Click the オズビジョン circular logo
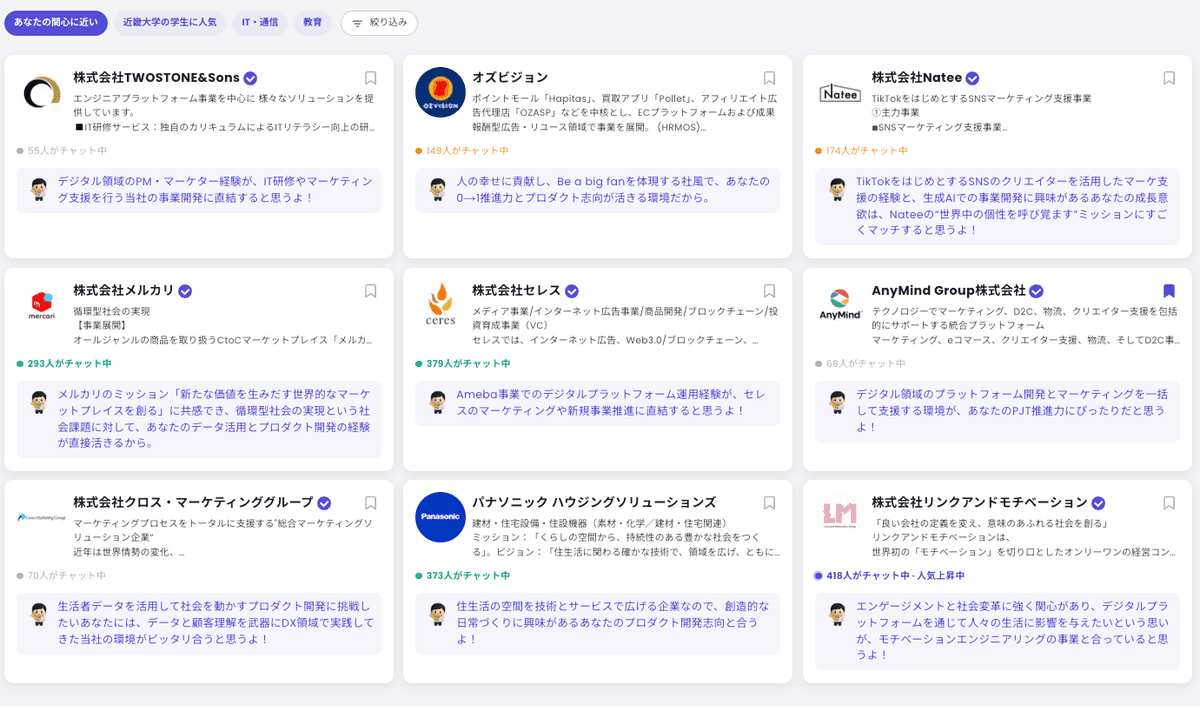Viewport: 1200px width, 706px height. tap(440, 92)
